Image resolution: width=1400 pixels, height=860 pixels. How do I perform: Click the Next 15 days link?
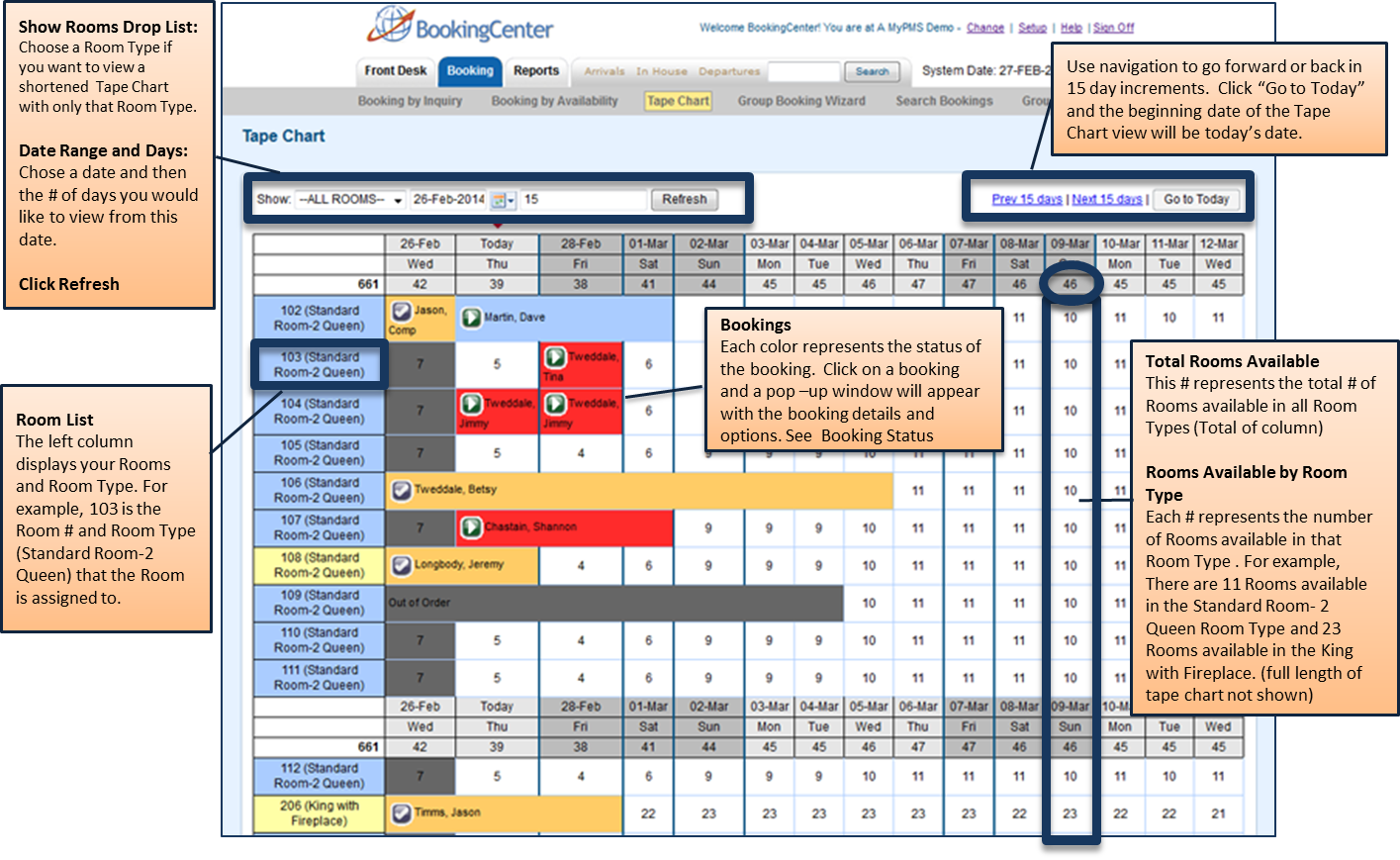coord(1107,198)
